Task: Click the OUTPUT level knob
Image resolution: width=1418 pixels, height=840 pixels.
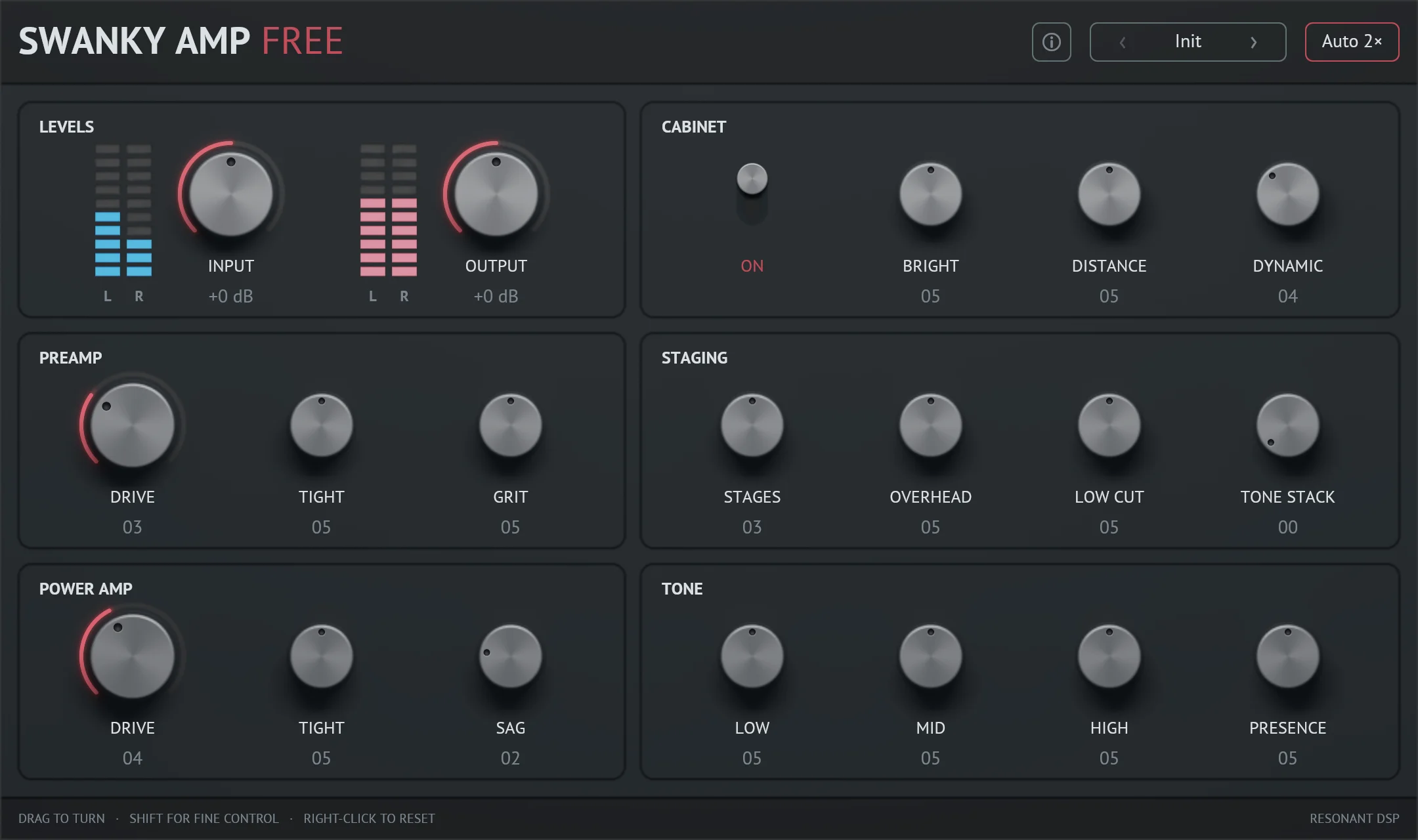Action: pyautogui.click(x=496, y=194)
